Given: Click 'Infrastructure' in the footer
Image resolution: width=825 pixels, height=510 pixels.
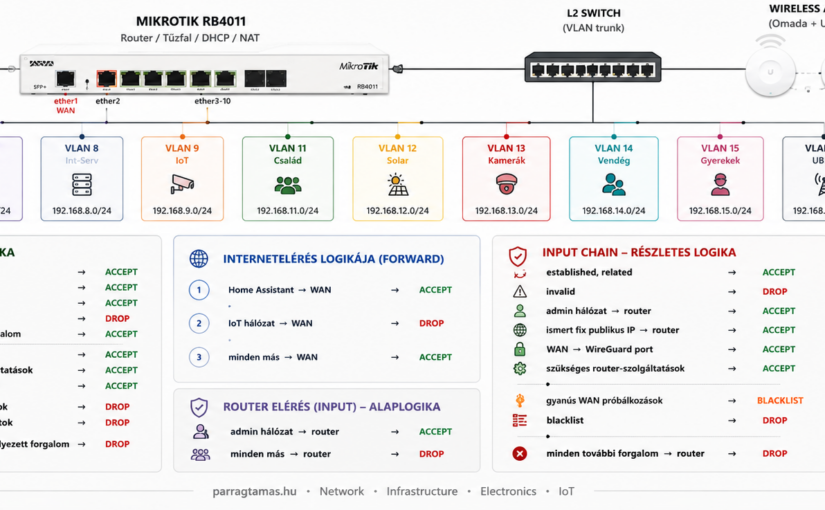Looking at the screenshot, I should 422,492.
